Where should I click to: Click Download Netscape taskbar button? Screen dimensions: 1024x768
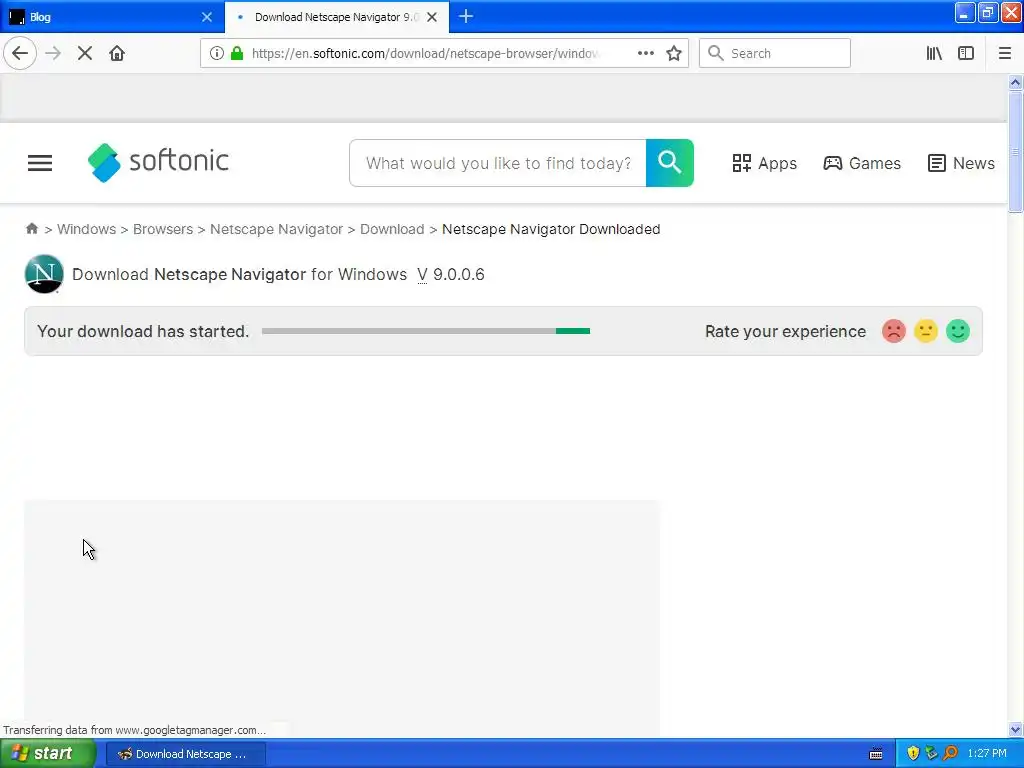click(185, 754)
